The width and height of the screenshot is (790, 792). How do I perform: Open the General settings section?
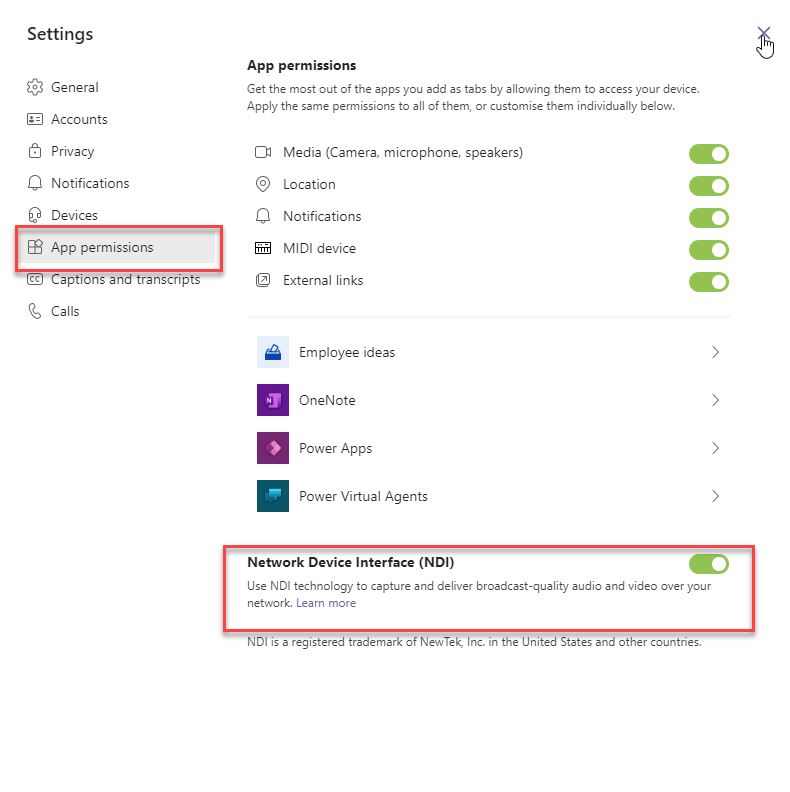coord(74,87)
